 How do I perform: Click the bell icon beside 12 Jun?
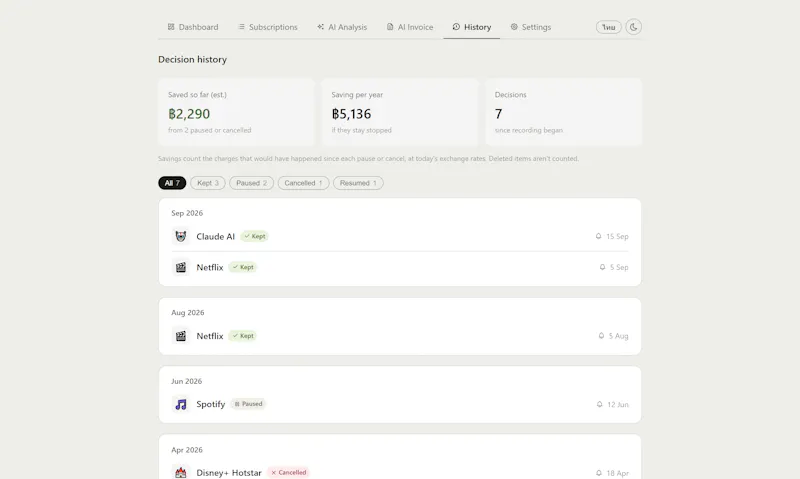(600, 405)
